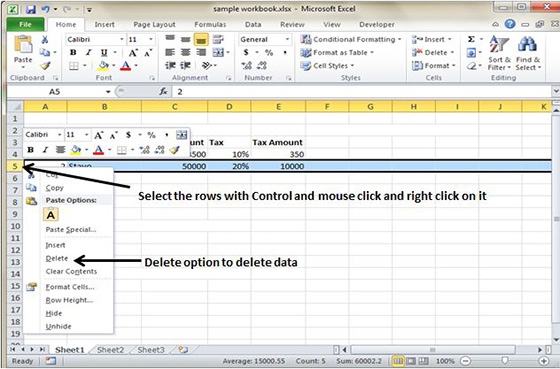This screenshot has width=560, height=369.
Task: Apply ribbon percent style
Action: (269, 53)
